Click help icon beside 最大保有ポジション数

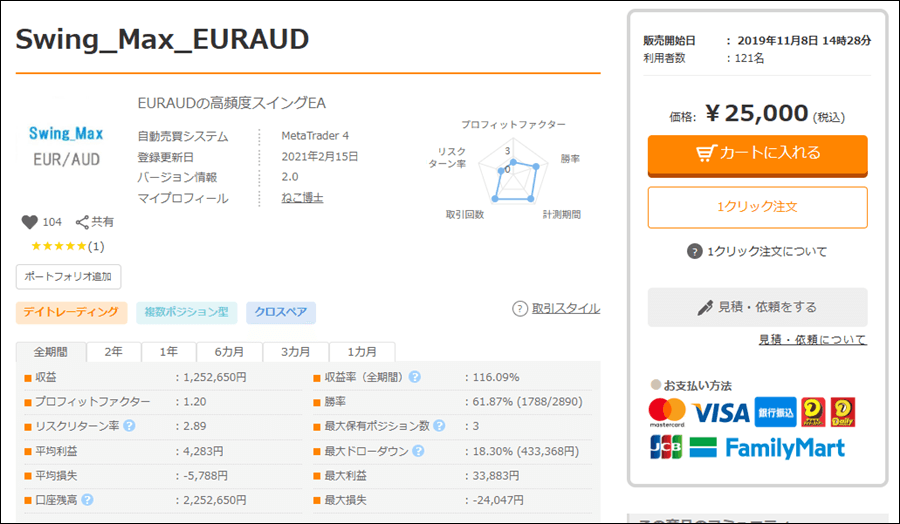click(438, 426)
